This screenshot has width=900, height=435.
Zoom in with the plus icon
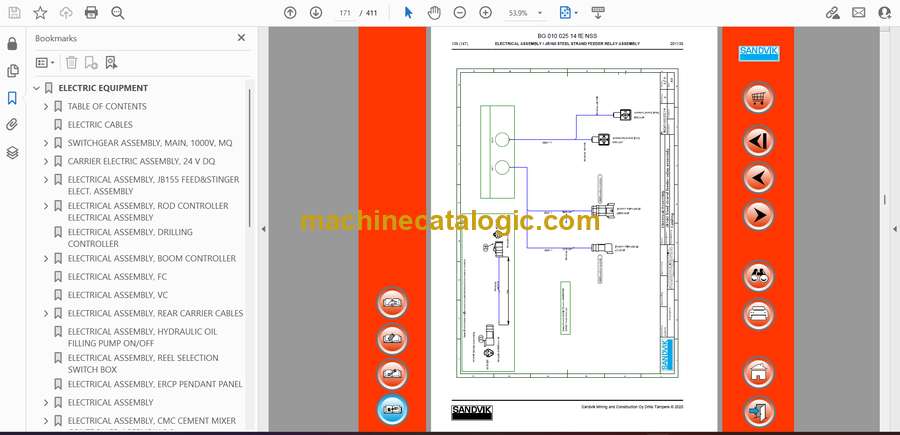point(486,13)
